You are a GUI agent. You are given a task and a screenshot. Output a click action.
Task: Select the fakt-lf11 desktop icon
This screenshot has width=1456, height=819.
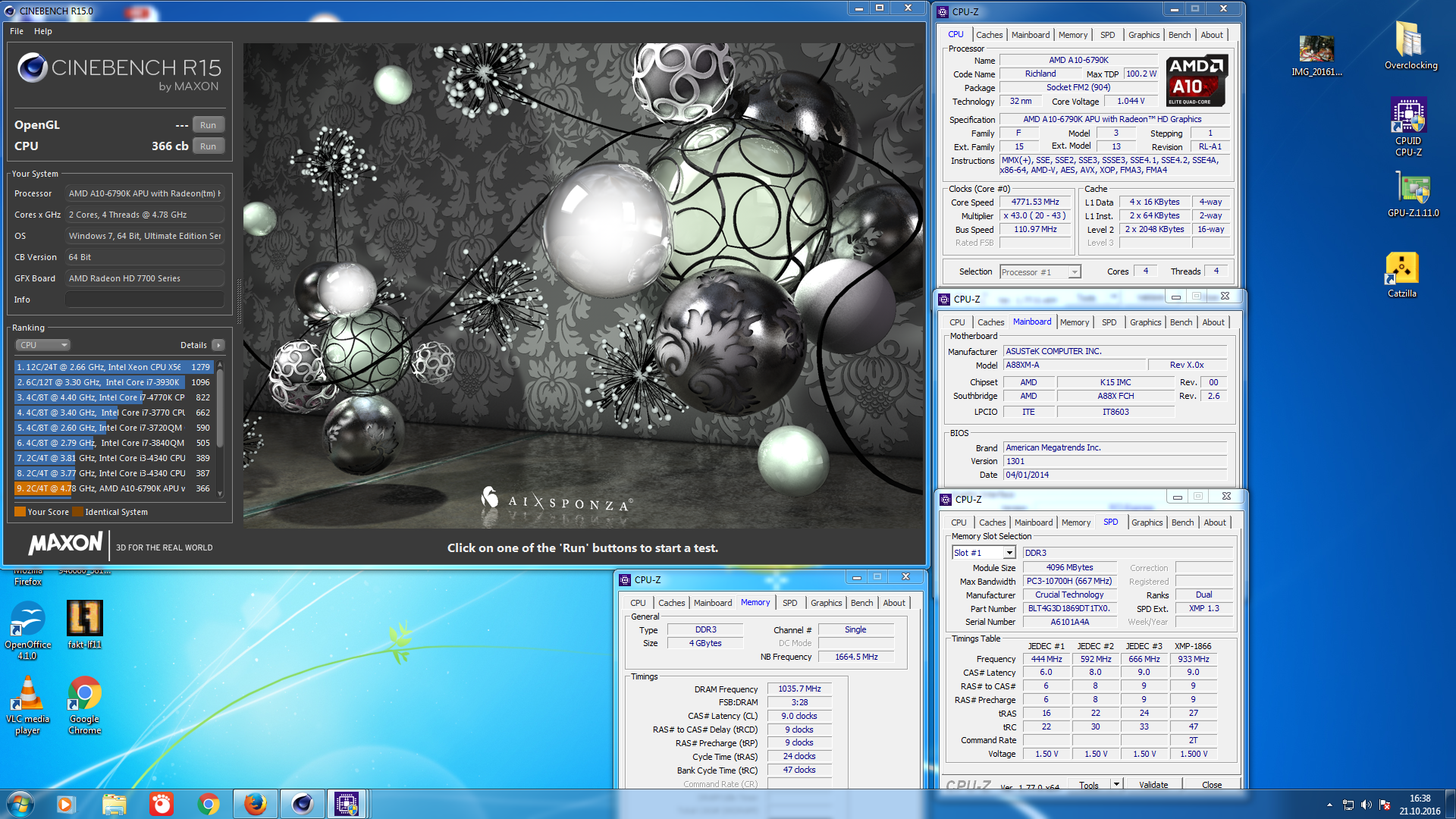(84, 625)
